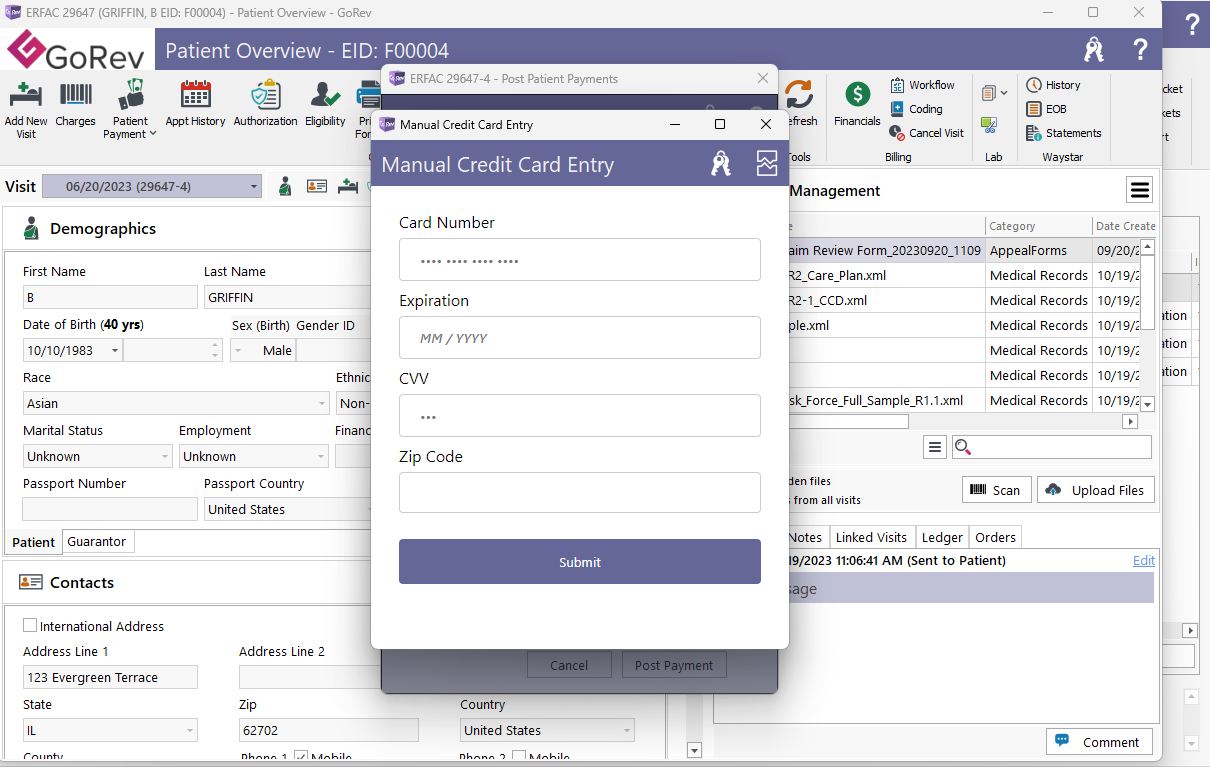The image size is (1210, 767).
Task: Expand the Visit 06/20/2023 dropdown
Action: tap(254, 187)
